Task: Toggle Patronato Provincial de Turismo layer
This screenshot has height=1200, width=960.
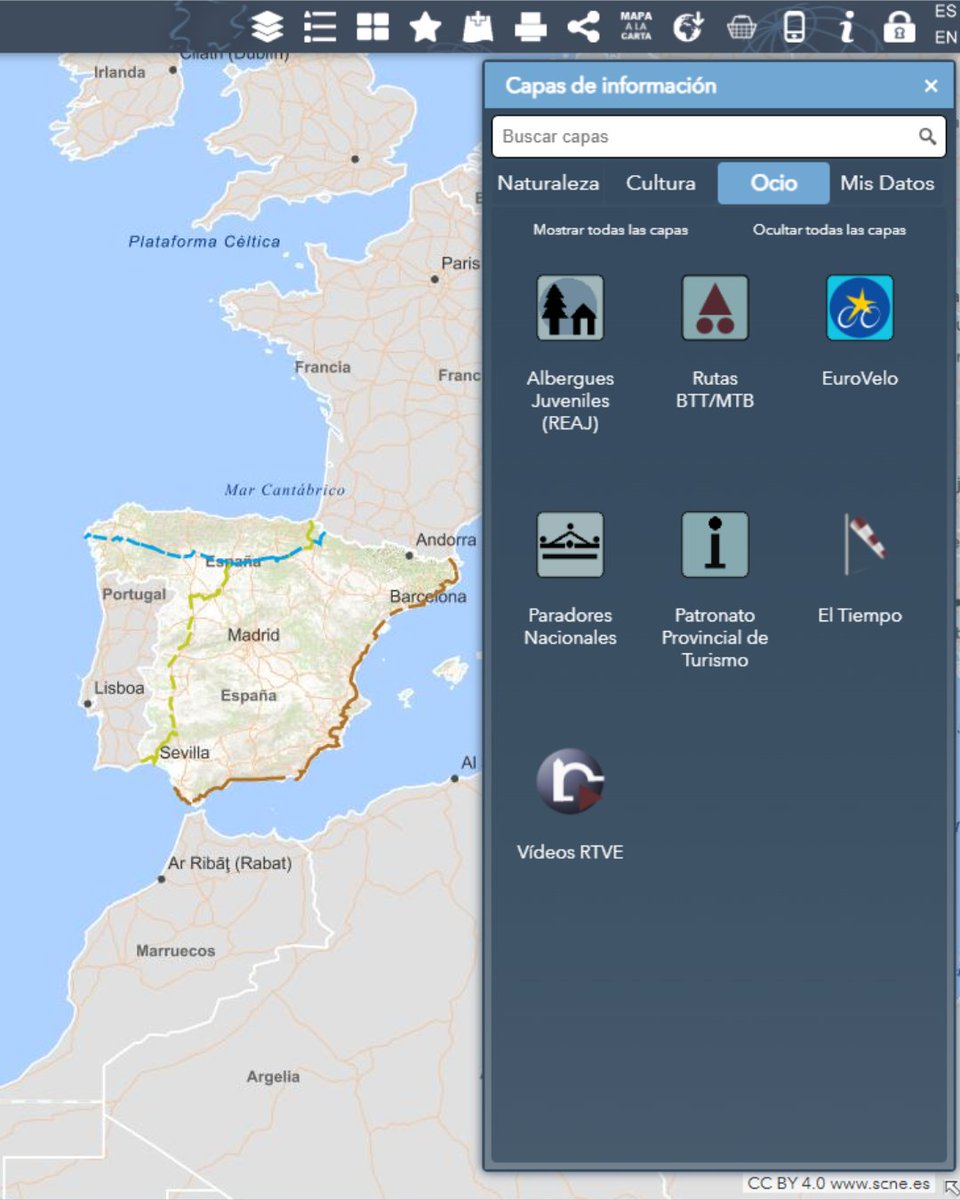Action: click(x=715, y=545)
